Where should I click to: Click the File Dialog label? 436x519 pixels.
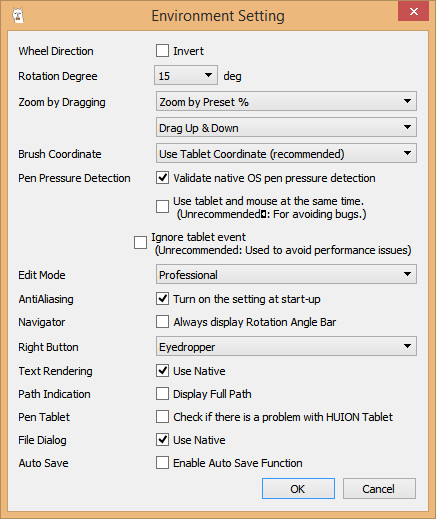pos(42,440)
